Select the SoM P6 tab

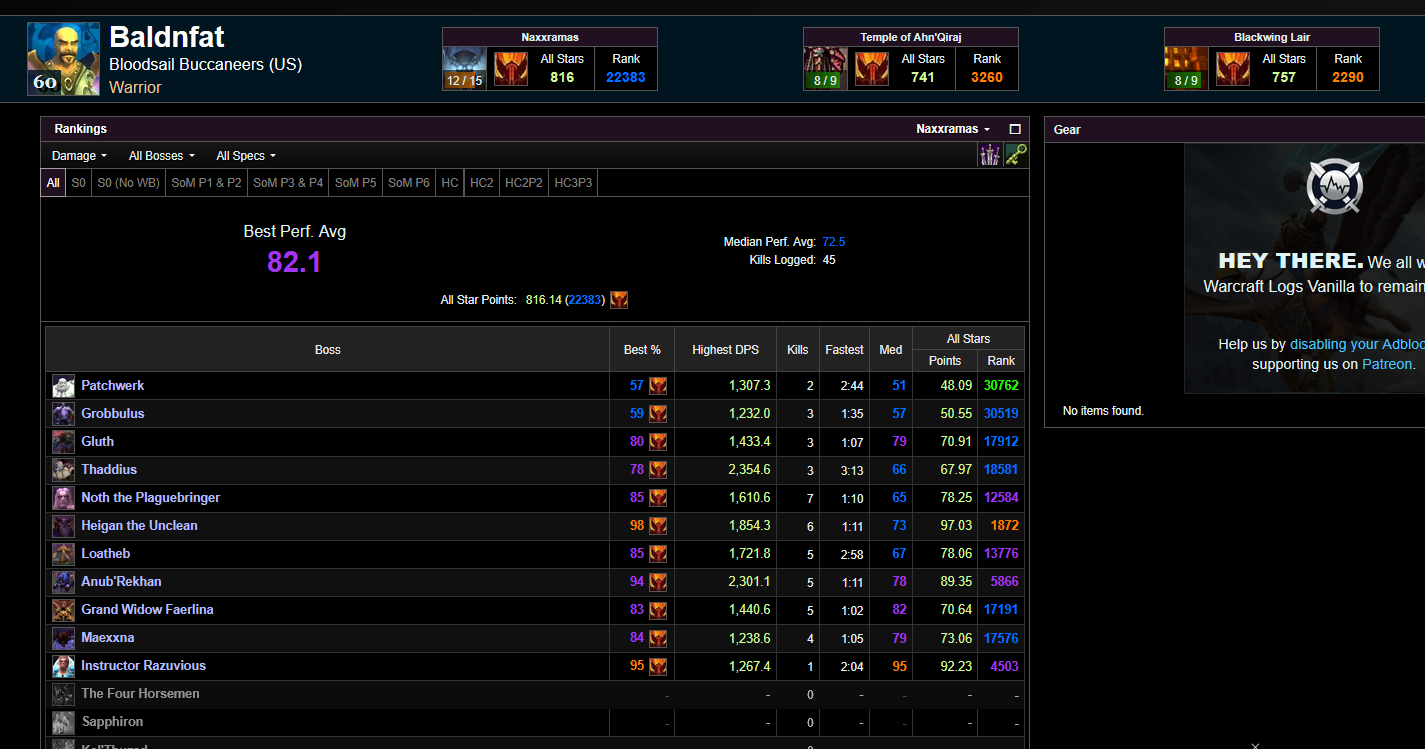point(409,183)
